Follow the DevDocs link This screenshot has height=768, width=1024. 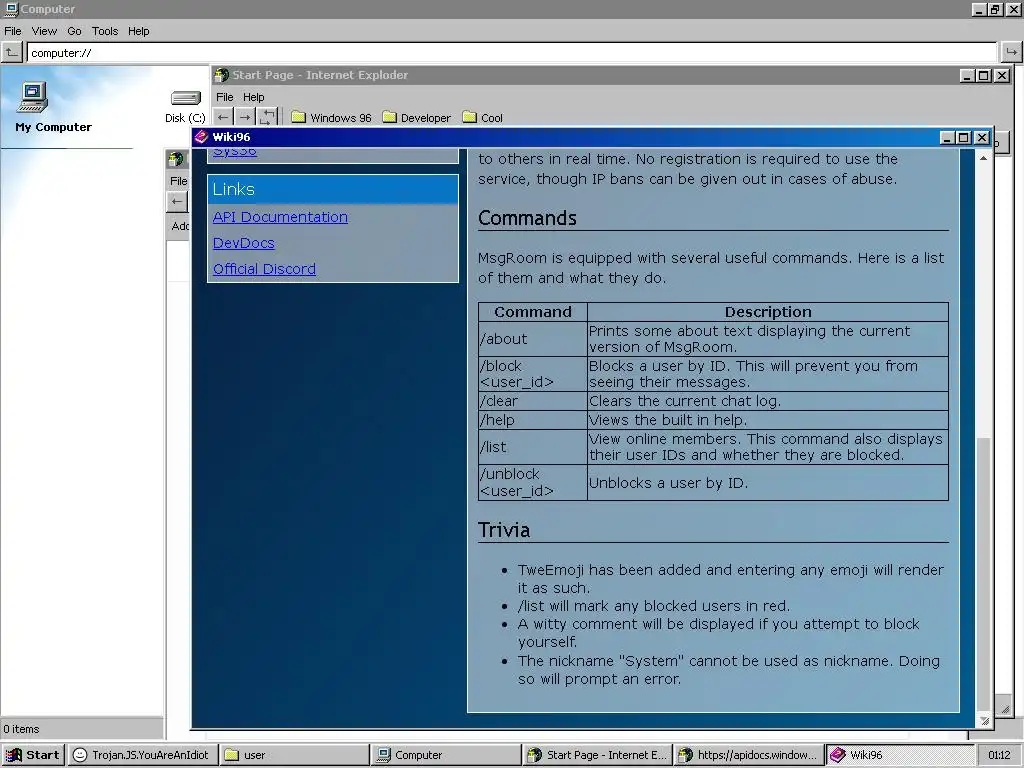pyautogui.click(x=244, y=243)
